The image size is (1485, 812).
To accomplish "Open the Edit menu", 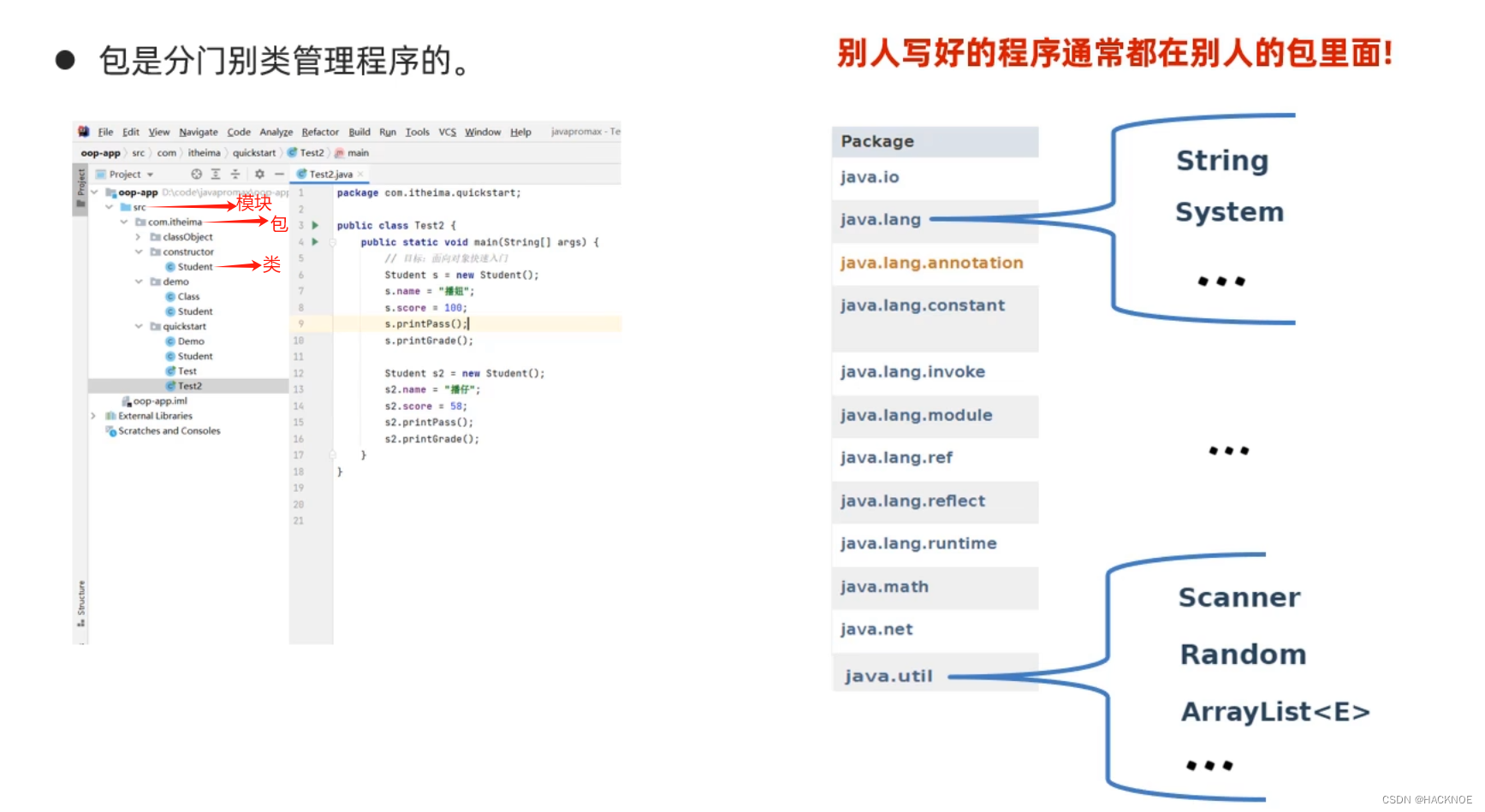I will 130,133.
